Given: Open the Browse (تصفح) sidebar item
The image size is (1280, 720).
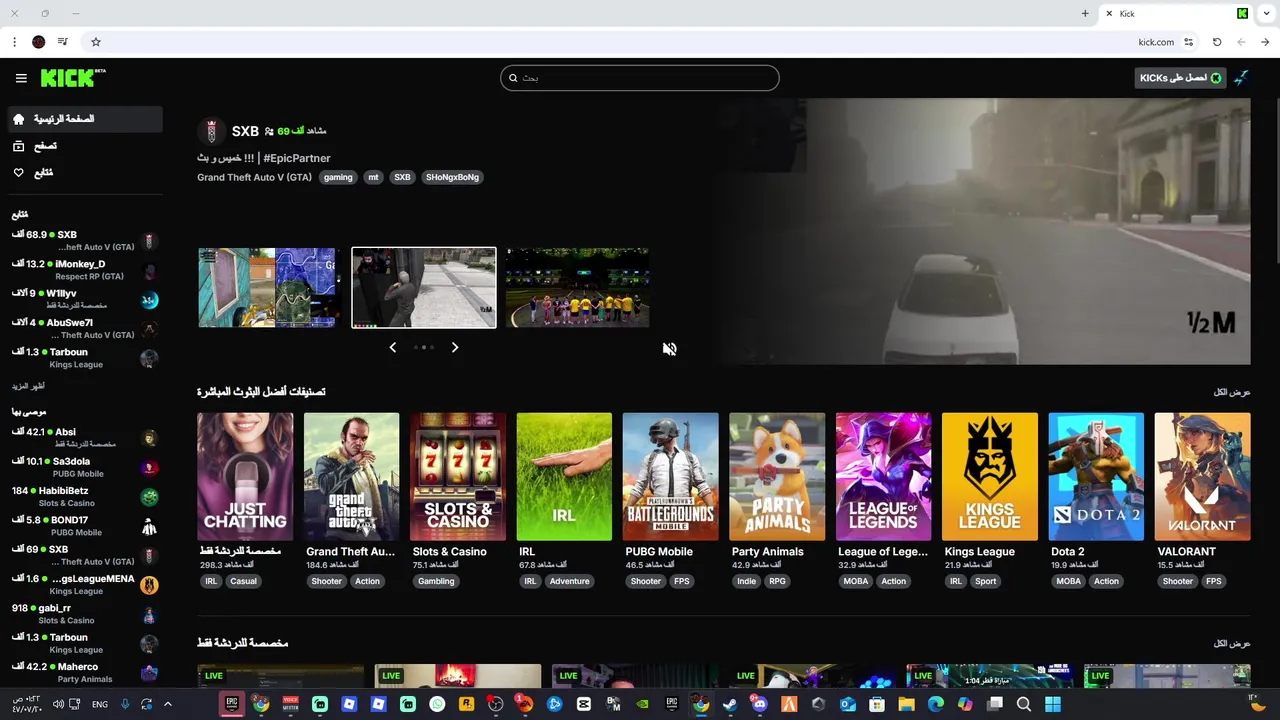Looking at the screenshot, I should pyautogui.click(x=84, y=146).
